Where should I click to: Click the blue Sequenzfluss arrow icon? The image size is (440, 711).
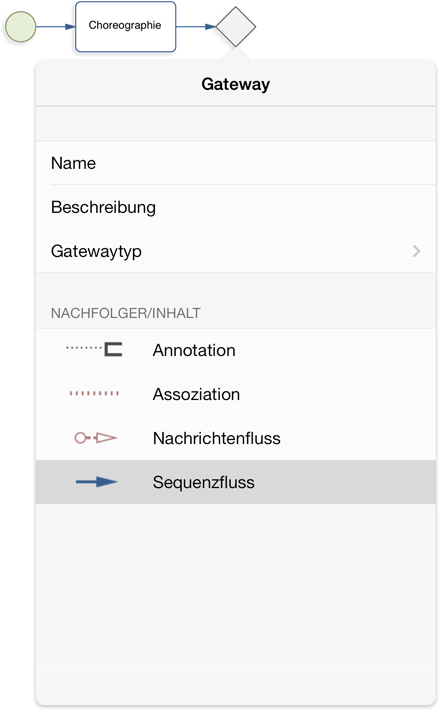point(97,482)
